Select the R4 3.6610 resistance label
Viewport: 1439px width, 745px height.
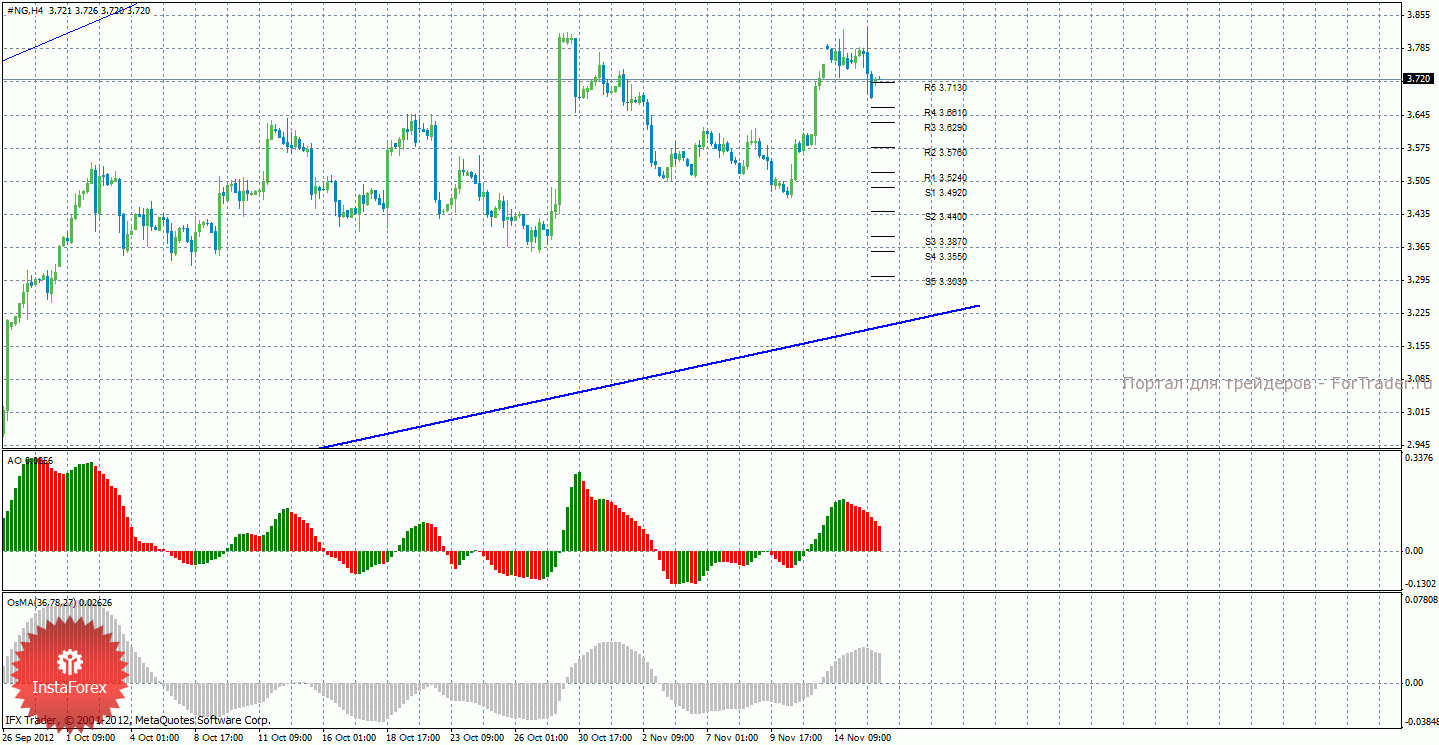pyautogui.click(x=945, y=113)
